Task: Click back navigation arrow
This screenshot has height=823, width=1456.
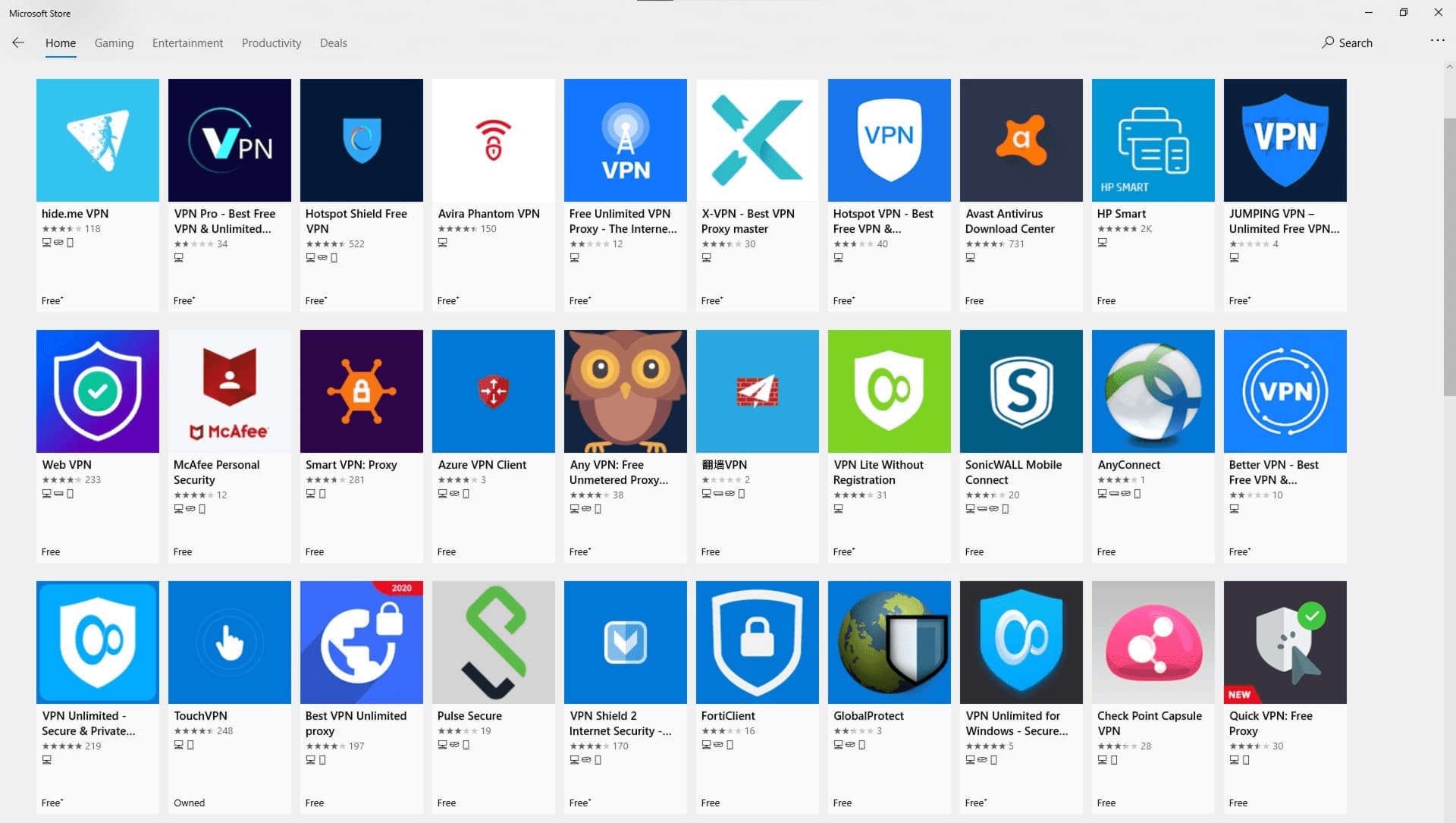Action: [x=18, y=41]
